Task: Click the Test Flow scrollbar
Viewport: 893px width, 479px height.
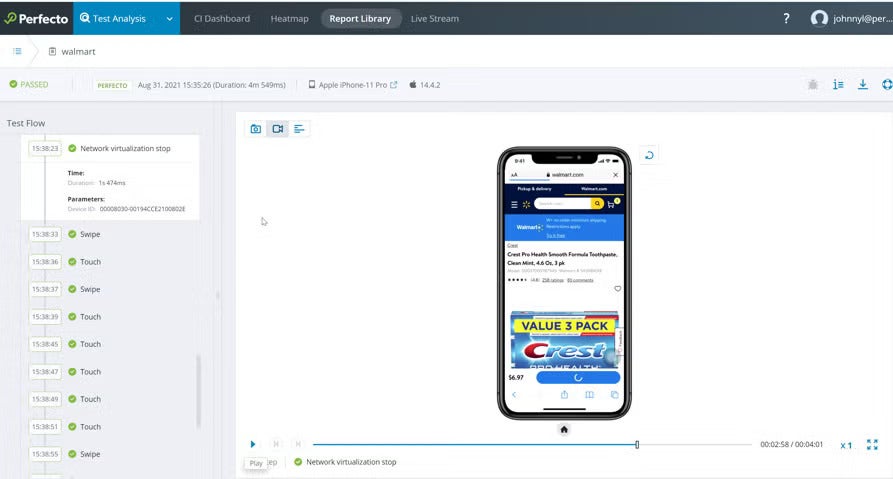Action: pos(198,391)
